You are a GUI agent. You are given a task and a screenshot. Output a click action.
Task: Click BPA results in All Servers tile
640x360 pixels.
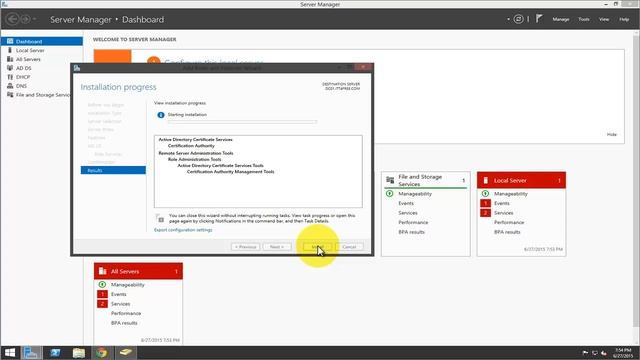pyautogui.click(x=124, y=323)
